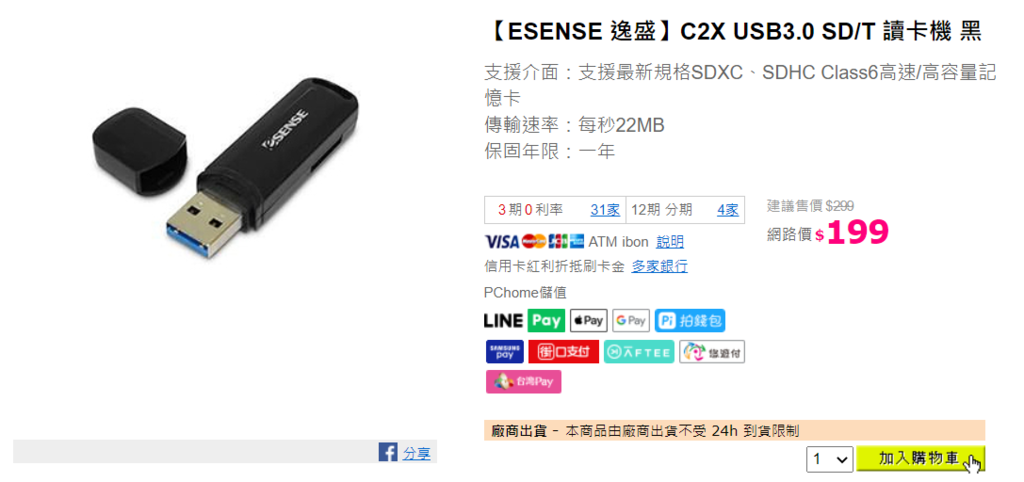Image resolution: width=1024 pixels, height=482 pixels.
Task: Open the 說明 payment explanation link
Action: tap(670, 242)
